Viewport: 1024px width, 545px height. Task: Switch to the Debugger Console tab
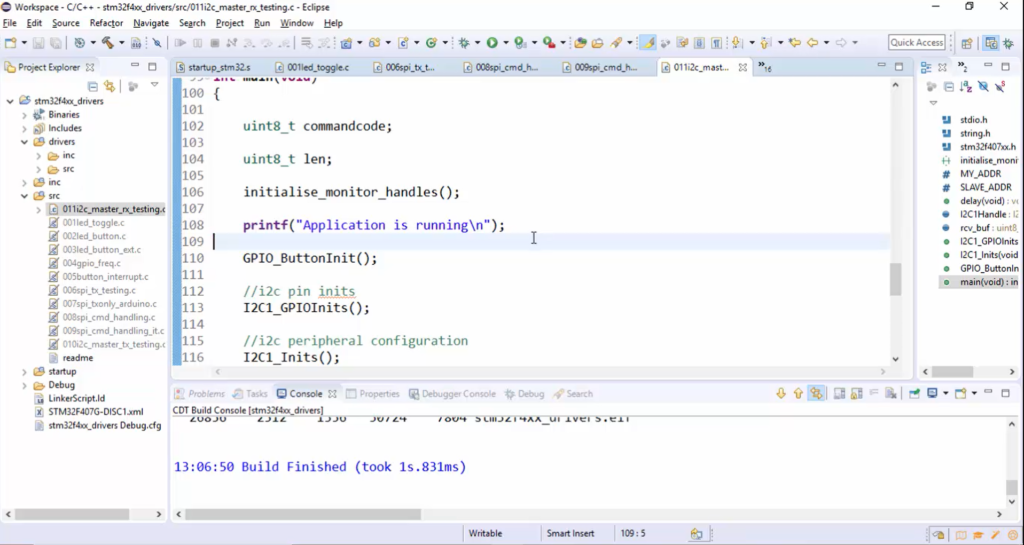pos(452,394)
